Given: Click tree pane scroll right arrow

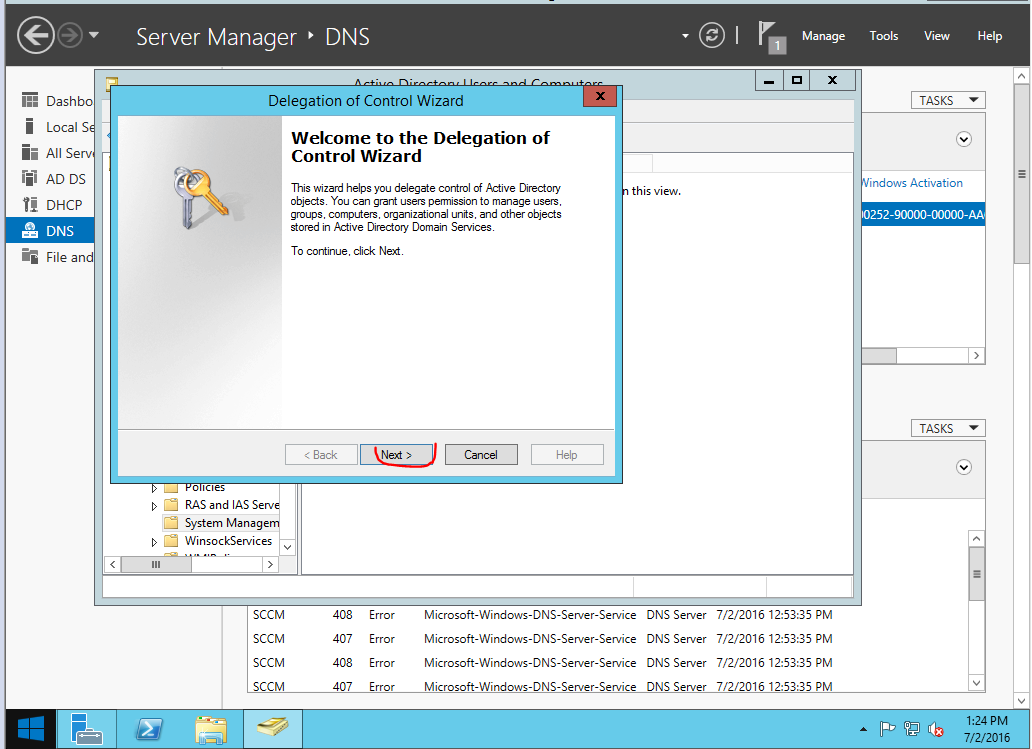Looking at the screenshot, I should (x=270, y=565).
